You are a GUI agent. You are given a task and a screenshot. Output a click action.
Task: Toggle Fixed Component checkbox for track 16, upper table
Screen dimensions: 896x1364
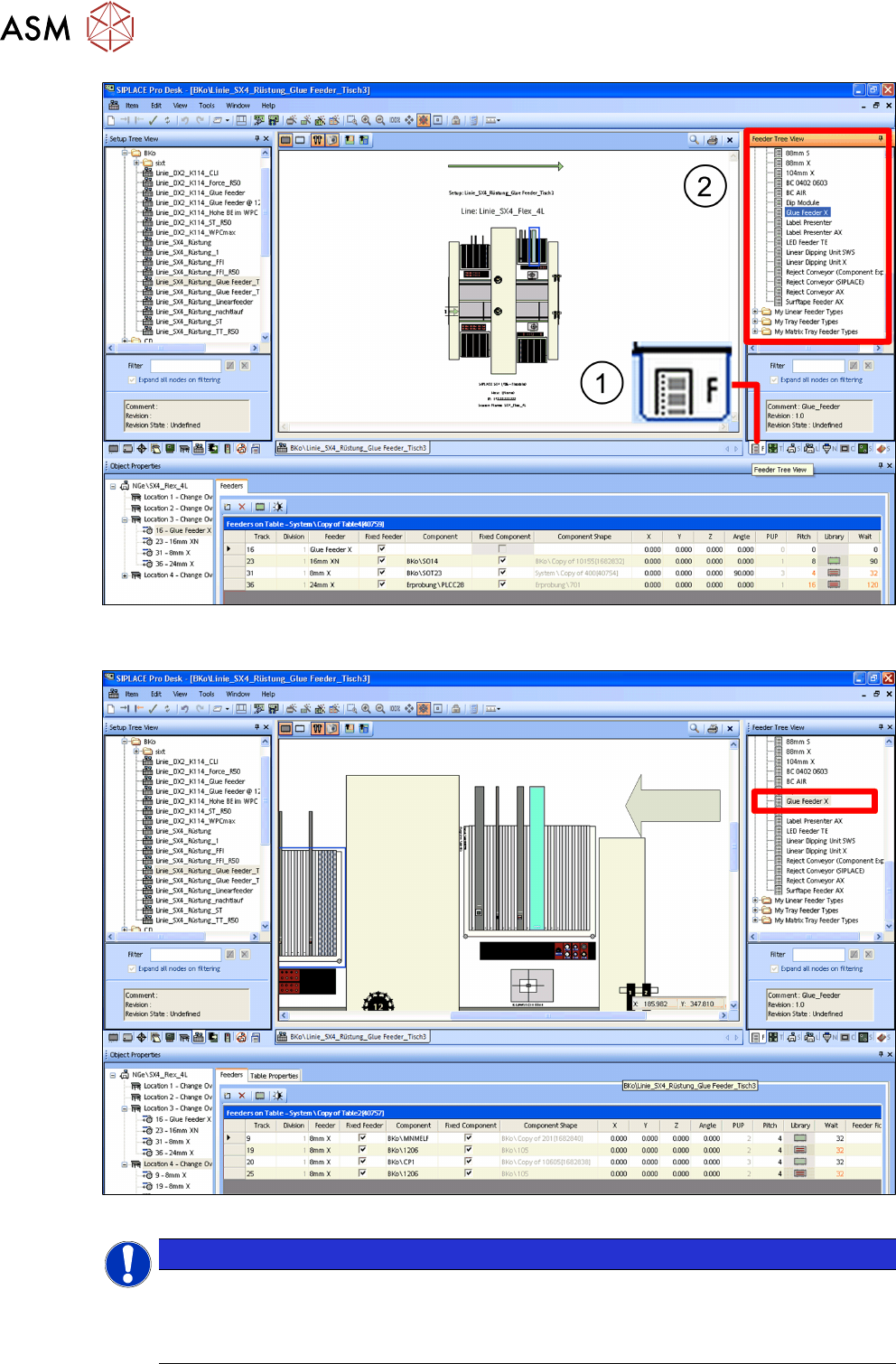pos(502,549)
